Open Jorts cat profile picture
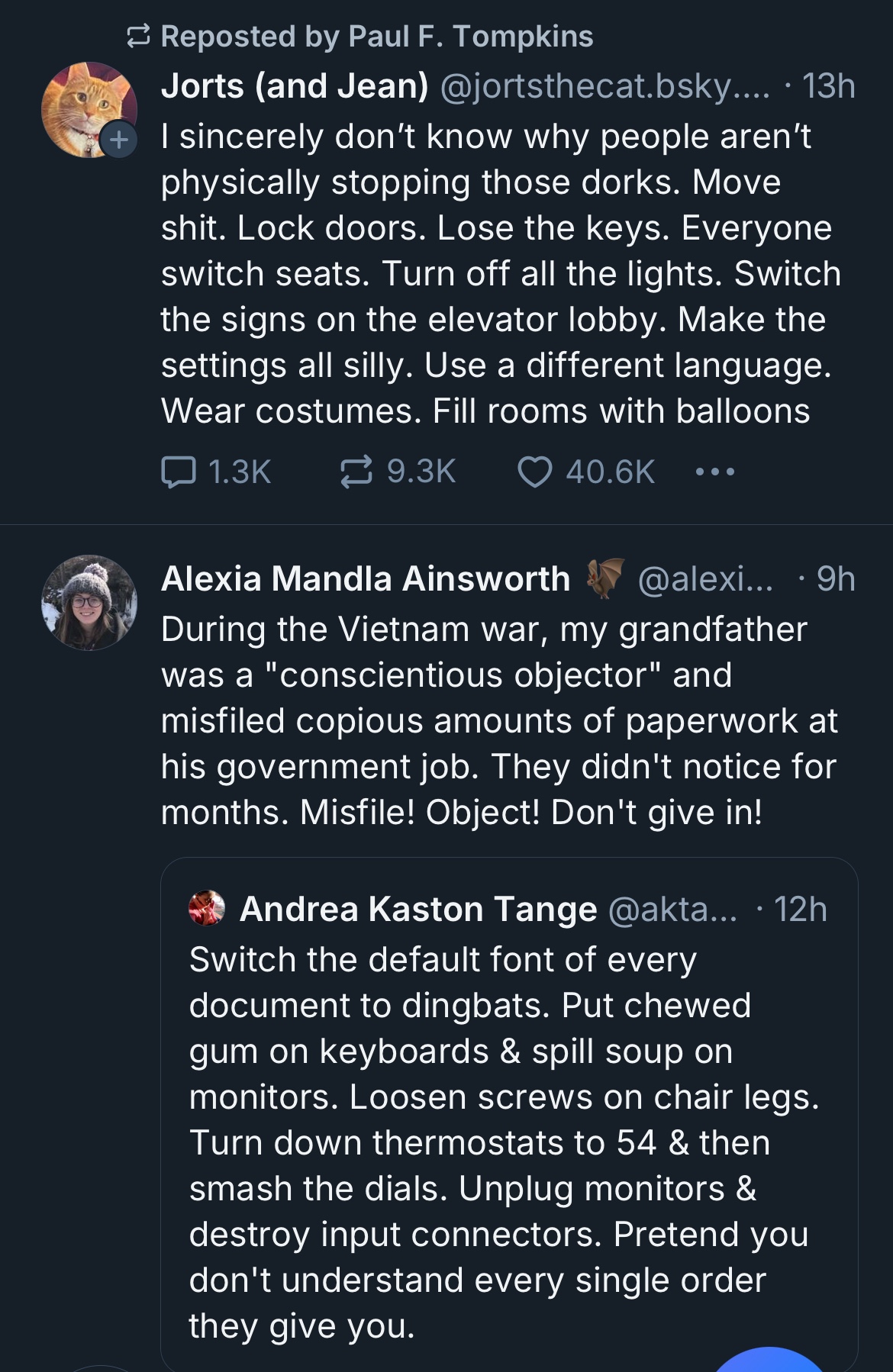Image resolution: width=893 pixels, height=1372 pixels. [x=85, y=105]
